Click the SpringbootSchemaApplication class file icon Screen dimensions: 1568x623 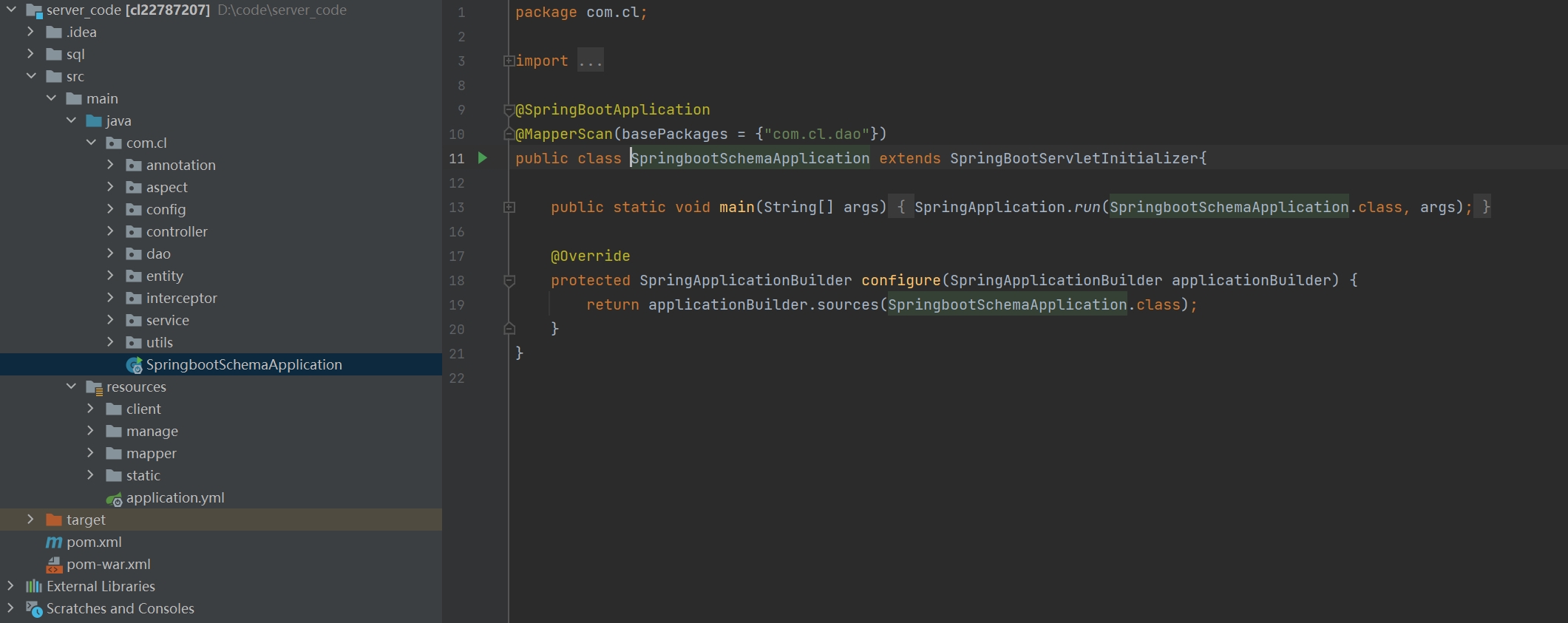(x=134, y=365)
